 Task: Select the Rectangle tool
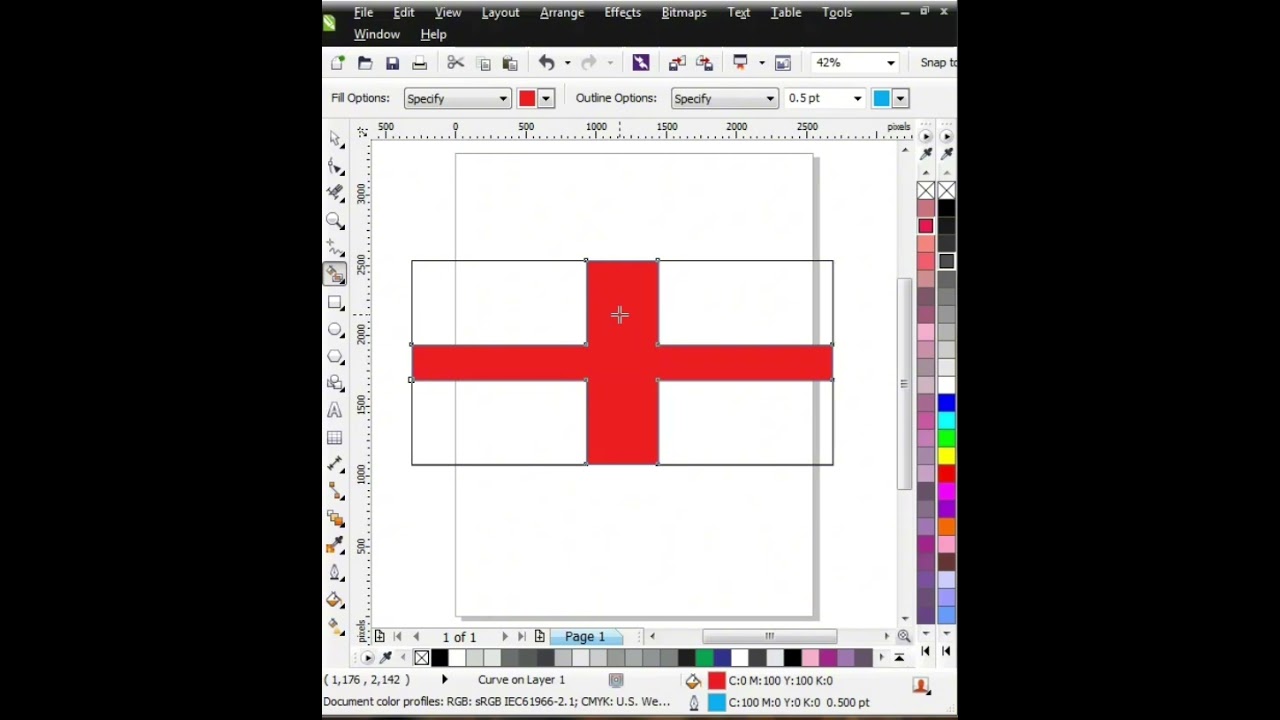(x=335, y=302)
